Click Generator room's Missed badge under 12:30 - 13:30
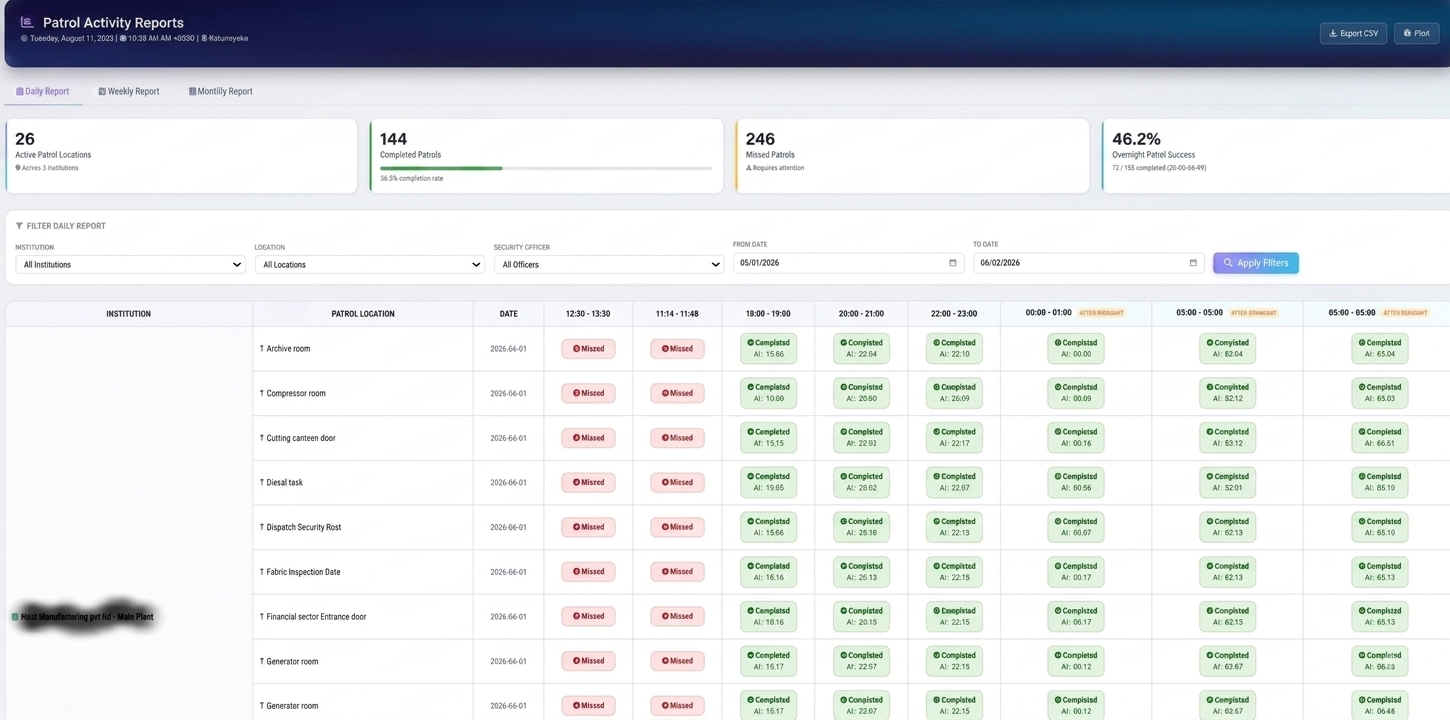Viewport: 1450px width, 720px height. click(x=588, y=661)
